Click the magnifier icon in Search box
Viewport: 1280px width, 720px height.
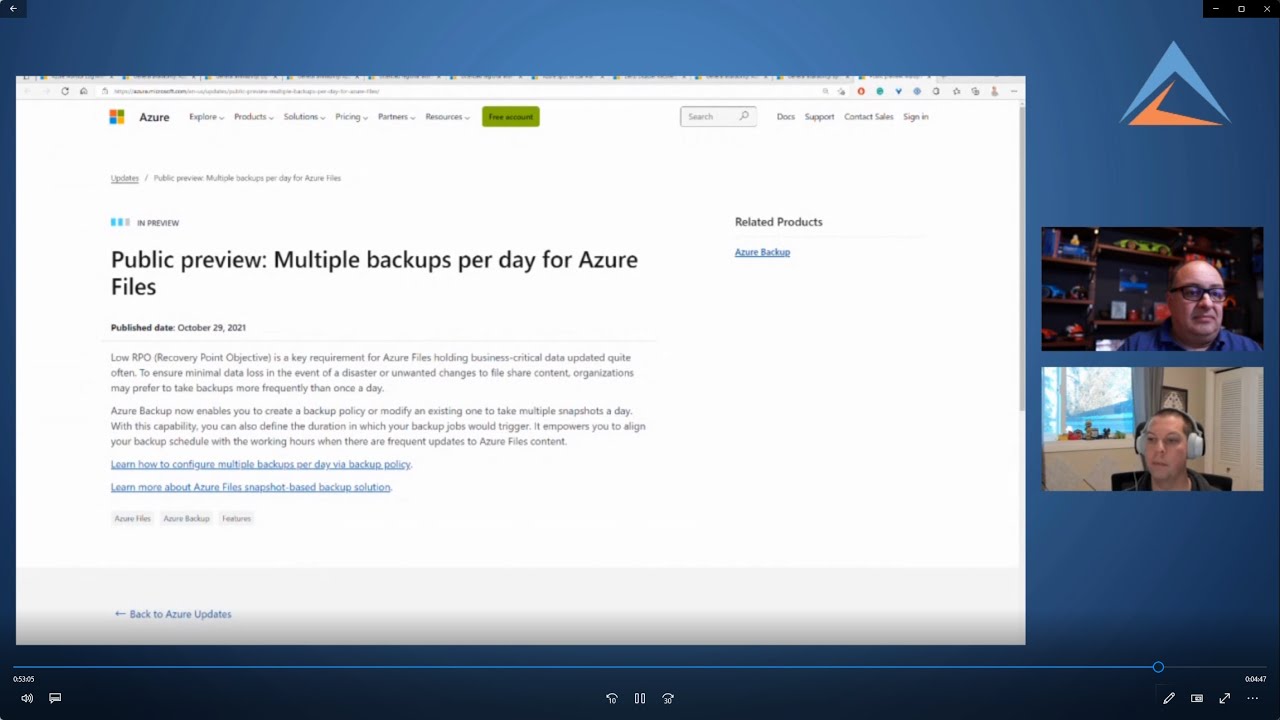tap(744, 116)
